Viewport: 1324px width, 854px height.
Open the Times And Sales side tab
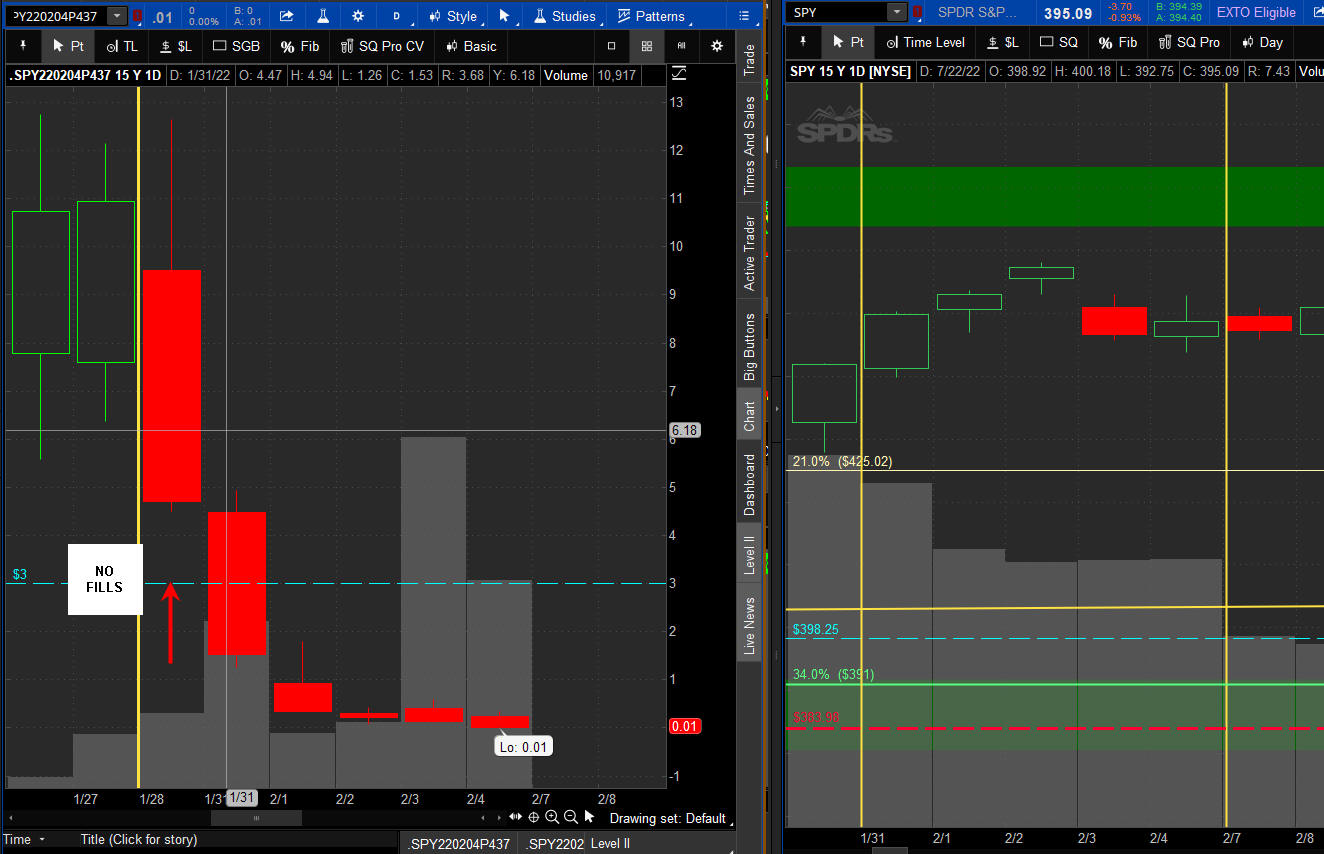tap(749, 145)
